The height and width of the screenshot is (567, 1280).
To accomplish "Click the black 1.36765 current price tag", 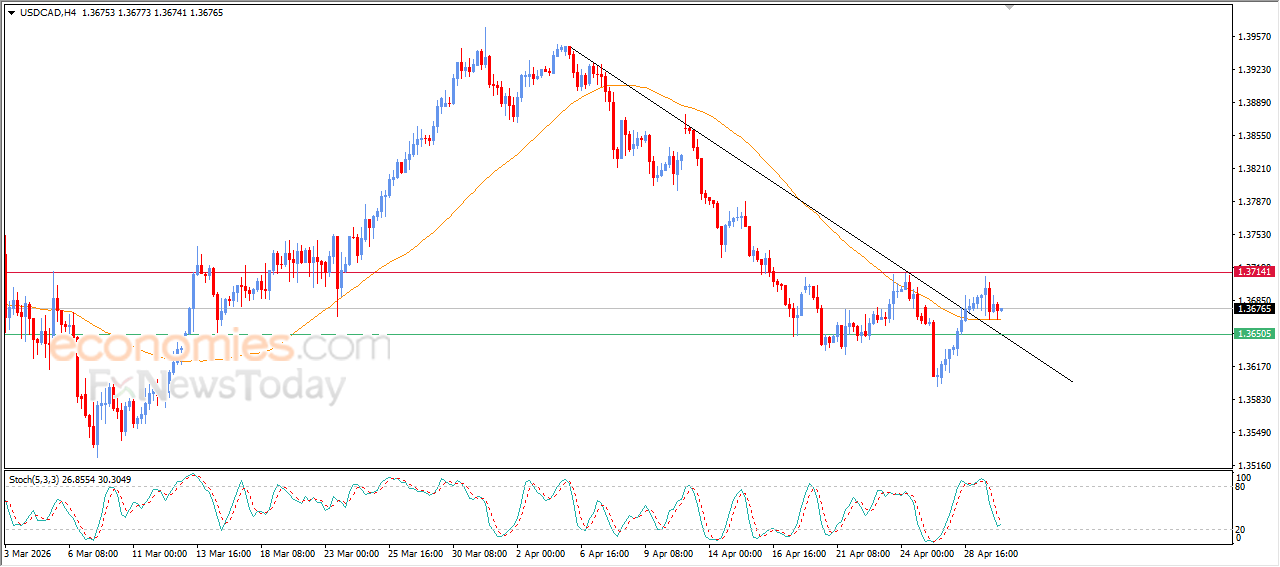I will 1254,309.
